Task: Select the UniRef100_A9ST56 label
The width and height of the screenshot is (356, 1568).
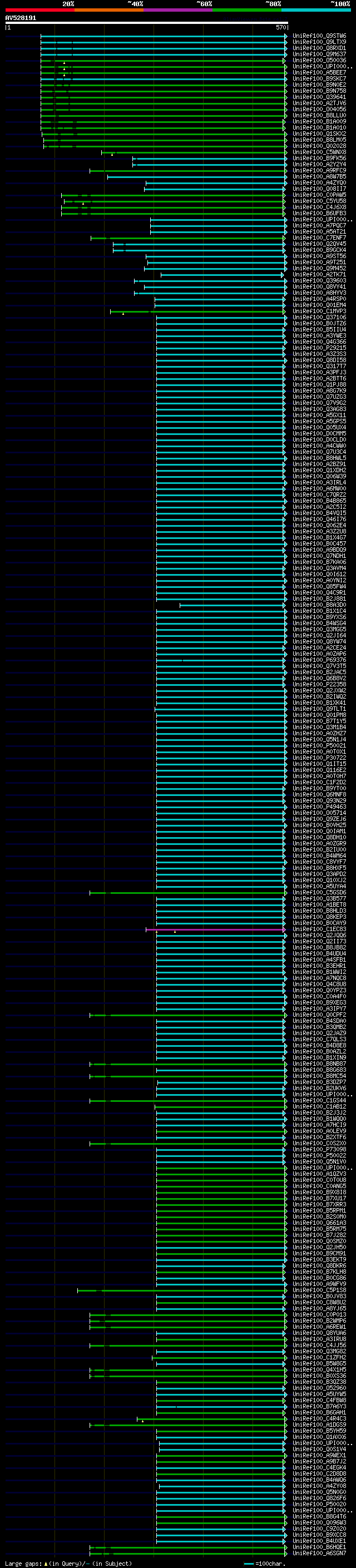Action: click(319, 256)
